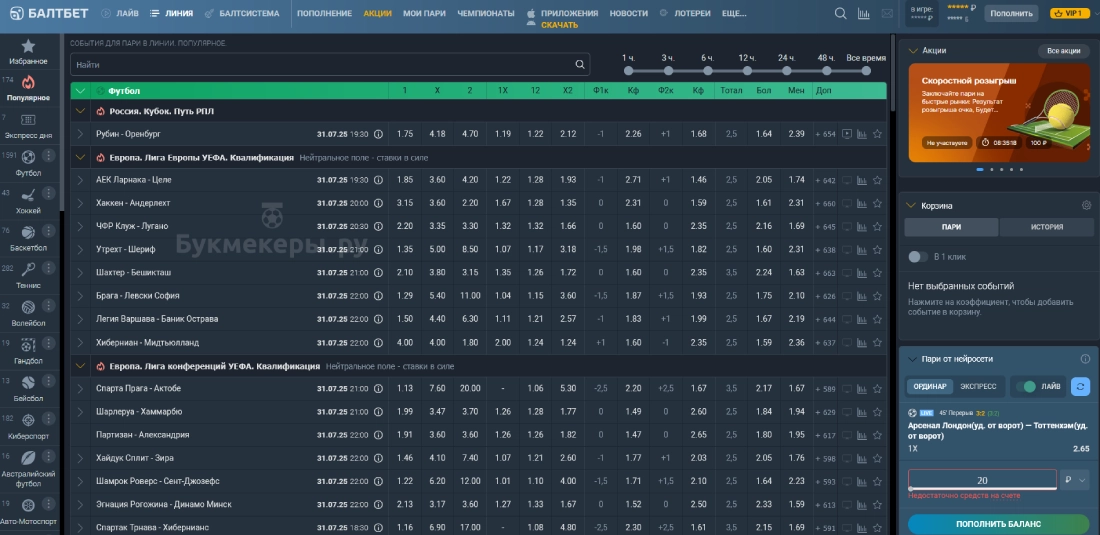This screenshot has width=1100, height=535.
Task: Toggle the ЛАЙВ switch in neural bets
Action: [x=1026, y=386]
